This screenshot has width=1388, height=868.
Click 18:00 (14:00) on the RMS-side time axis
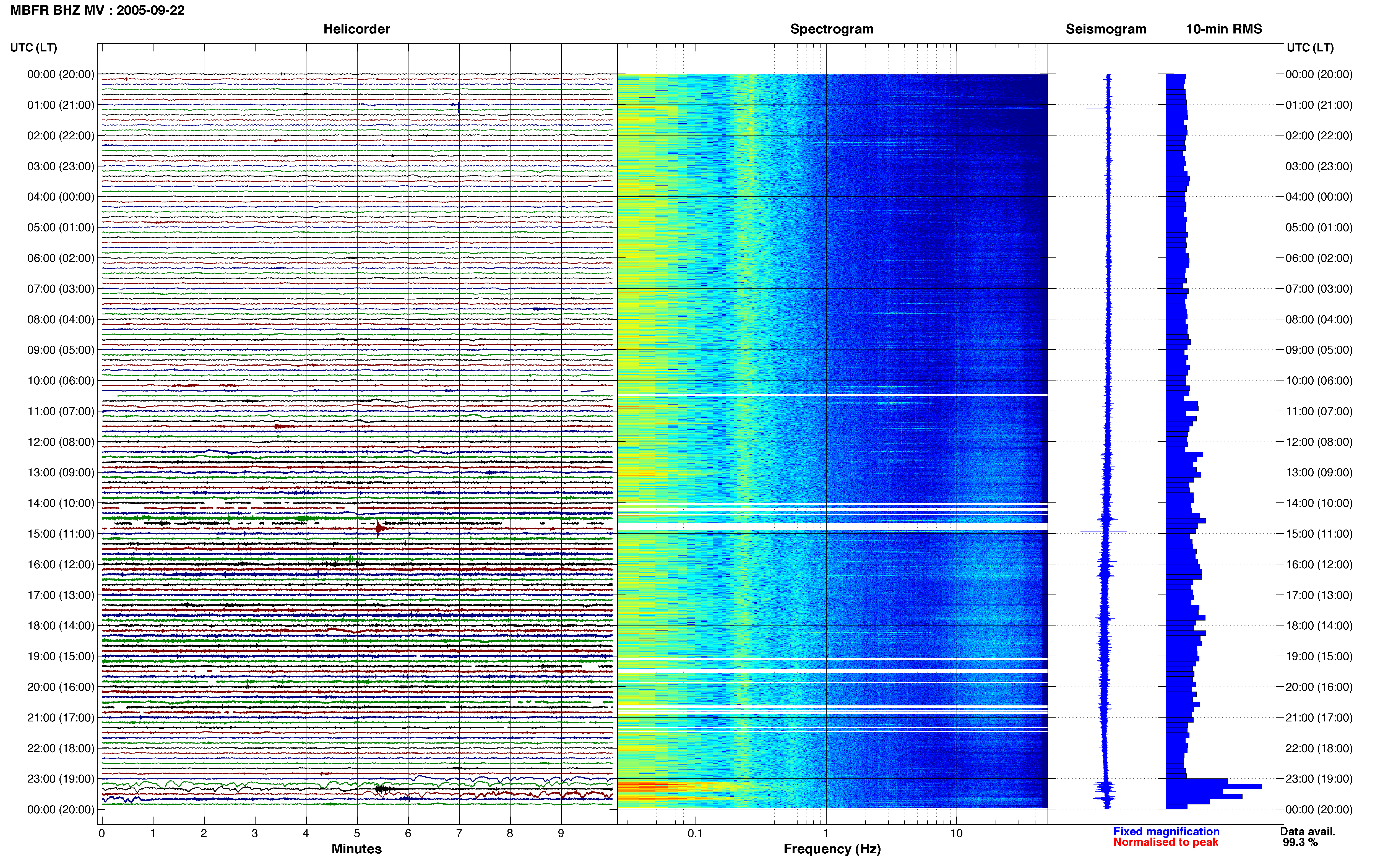1319,626
